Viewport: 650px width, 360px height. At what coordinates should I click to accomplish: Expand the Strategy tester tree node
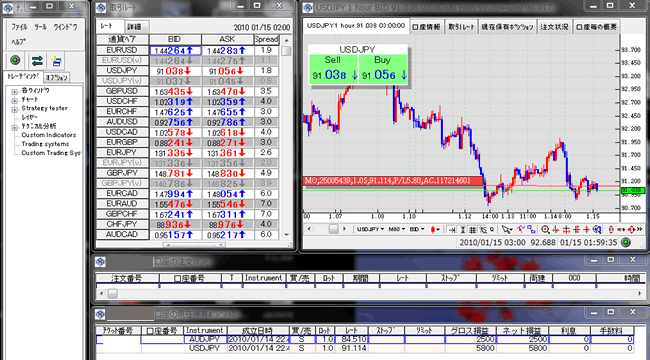[x=15, y=110]
